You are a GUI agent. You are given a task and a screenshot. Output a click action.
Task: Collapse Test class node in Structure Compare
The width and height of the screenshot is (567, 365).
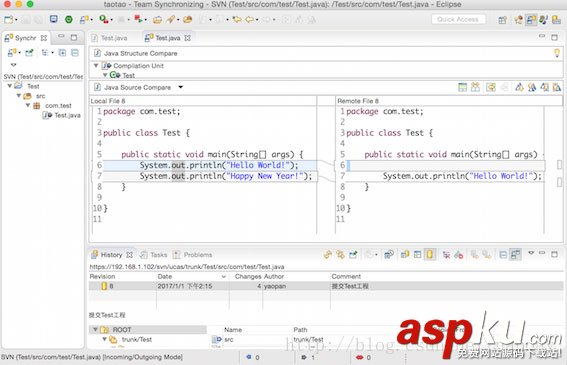tap(105, 75)
